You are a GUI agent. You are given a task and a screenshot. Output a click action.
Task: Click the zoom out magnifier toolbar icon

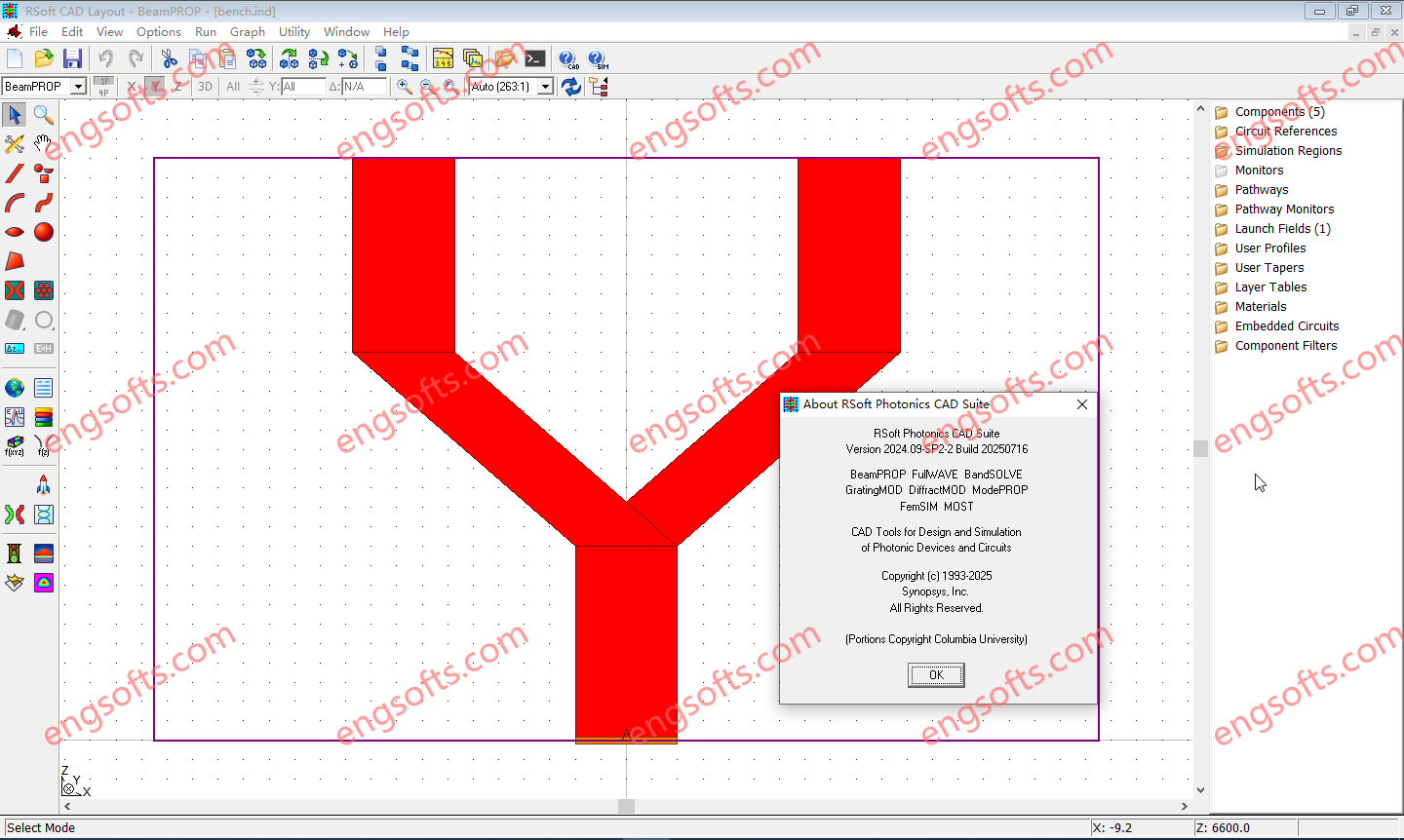pyautogui.click(x=427, y=87)
